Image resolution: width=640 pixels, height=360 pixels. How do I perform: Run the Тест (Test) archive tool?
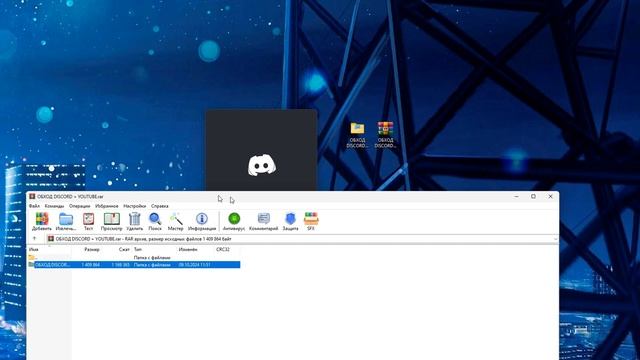tap(89, 222)
